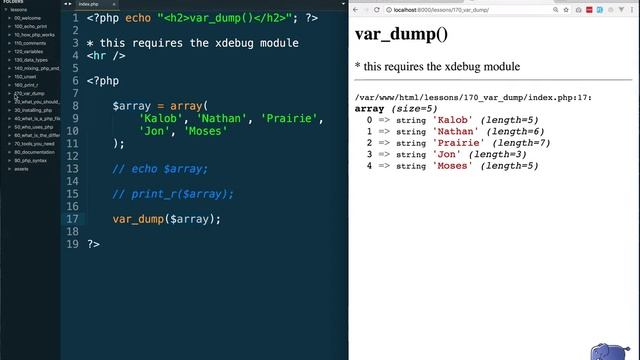Expand the 150_unset folder
The width and height of the screenshot is (640, 360).
point(9,77)
